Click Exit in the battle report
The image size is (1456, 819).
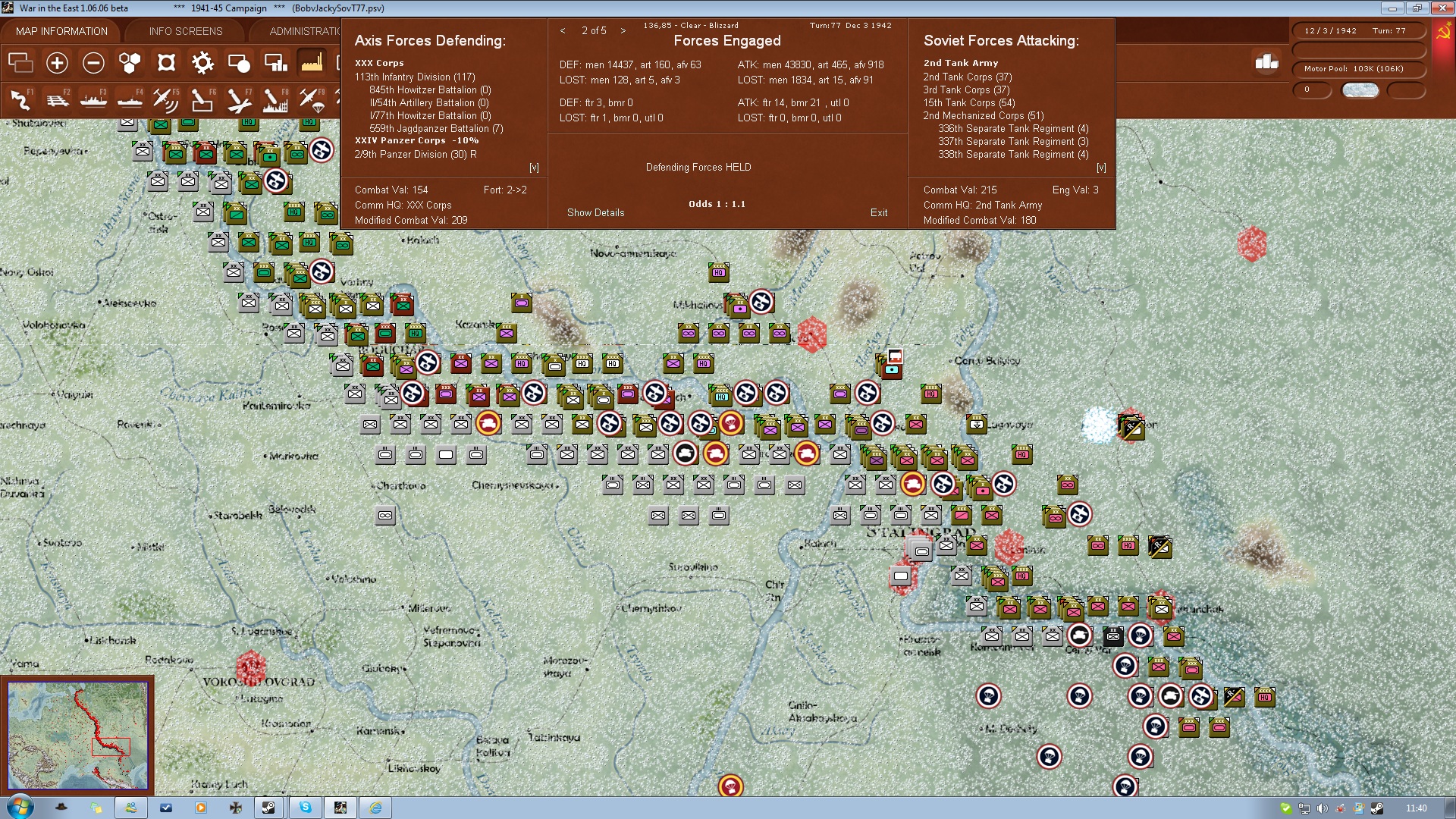tap(879, 213)
